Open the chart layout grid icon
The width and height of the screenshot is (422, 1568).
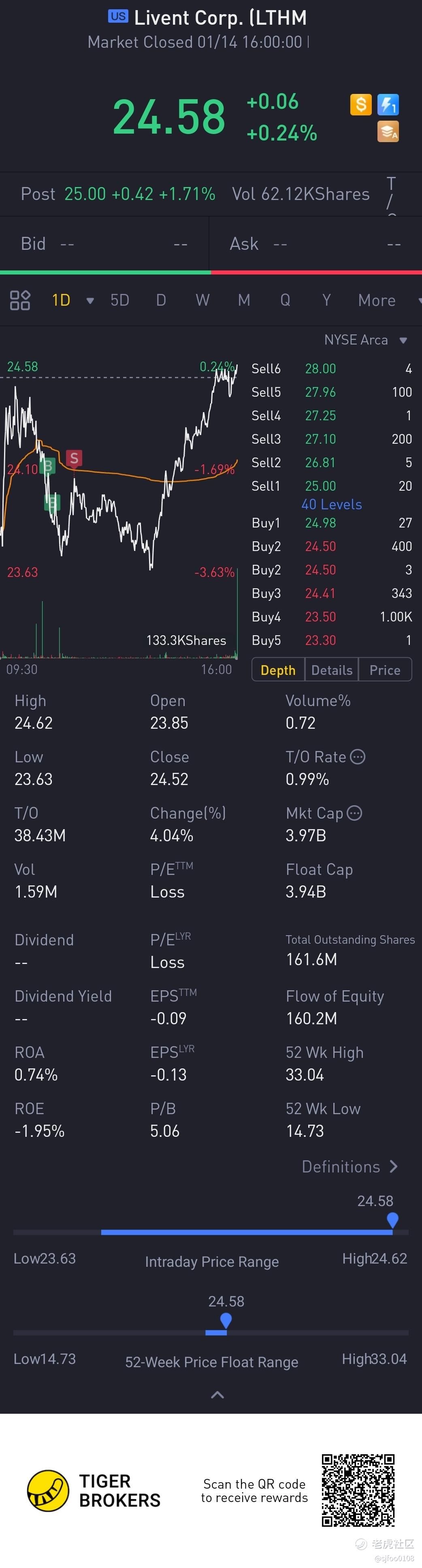[x=20, y=300]
